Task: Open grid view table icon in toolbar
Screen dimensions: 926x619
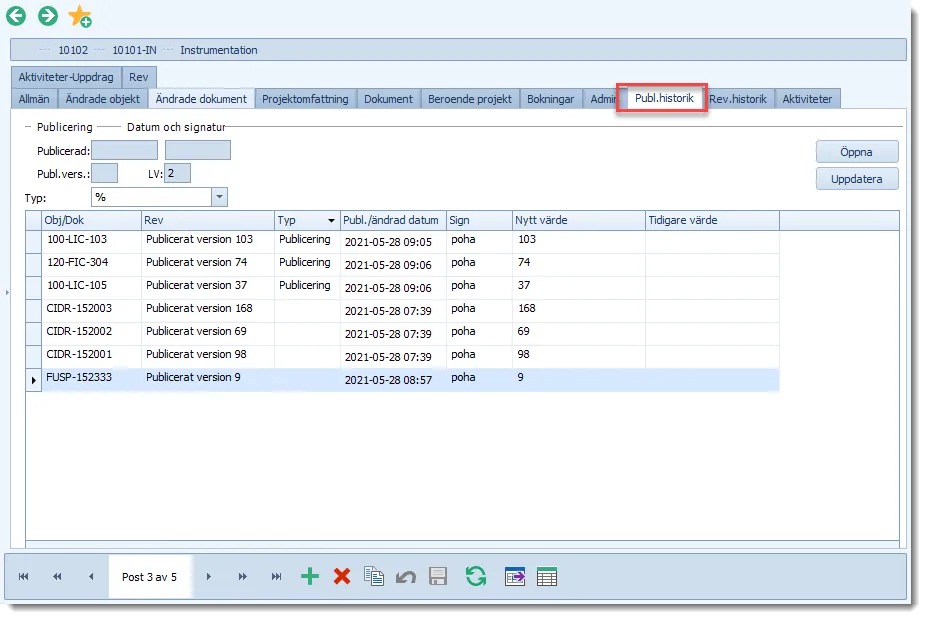Action: [547, 576]
